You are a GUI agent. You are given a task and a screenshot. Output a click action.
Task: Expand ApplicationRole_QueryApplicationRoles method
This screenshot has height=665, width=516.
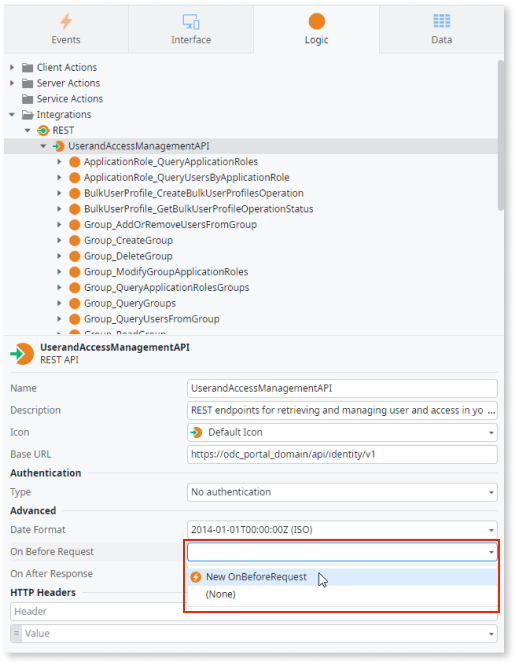59,162
